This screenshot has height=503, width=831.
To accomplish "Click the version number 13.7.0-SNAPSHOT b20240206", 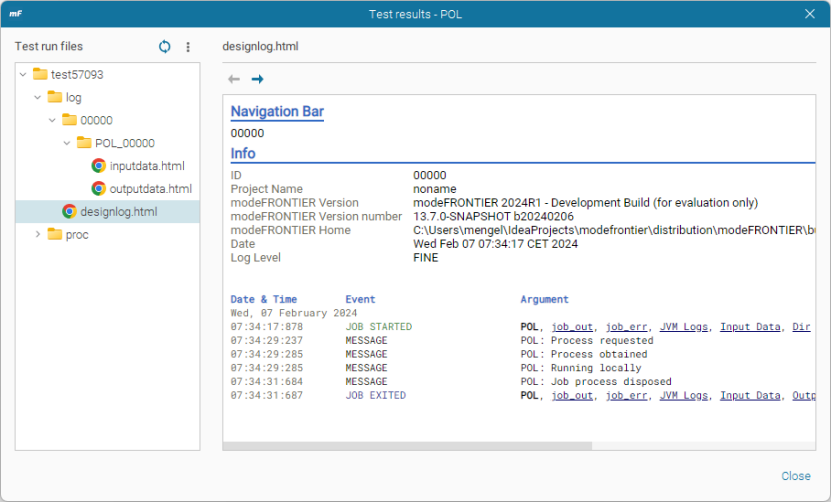I will (x=493, y=216).
